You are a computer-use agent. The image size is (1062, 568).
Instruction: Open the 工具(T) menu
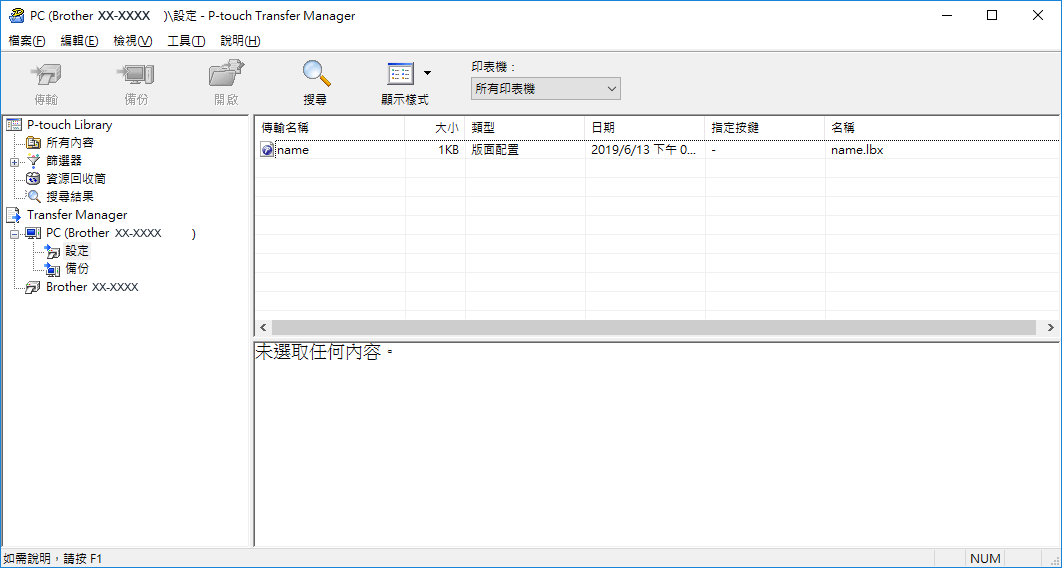186,41
